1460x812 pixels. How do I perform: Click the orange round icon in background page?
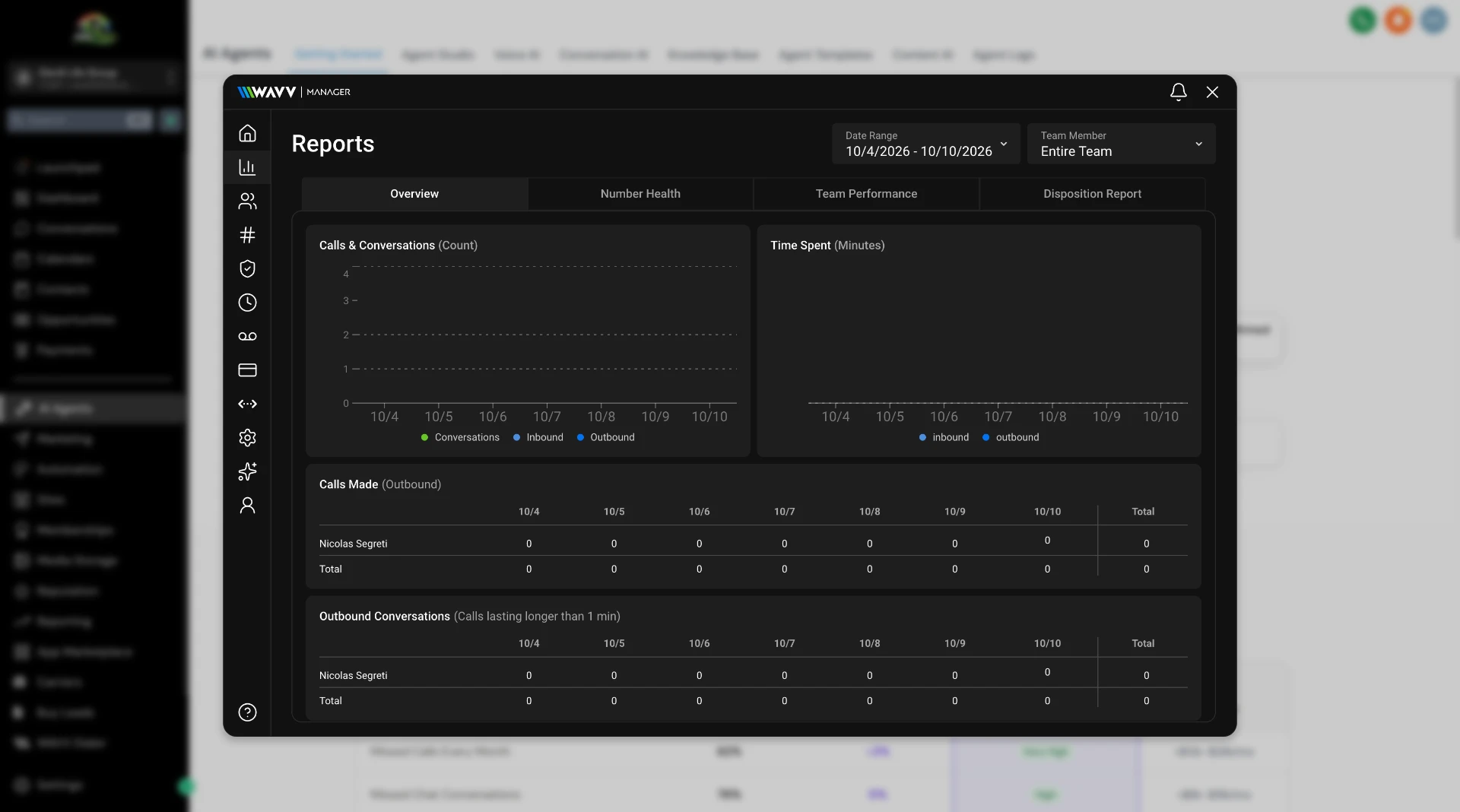pyautogui.click(x=1398, y=20)
